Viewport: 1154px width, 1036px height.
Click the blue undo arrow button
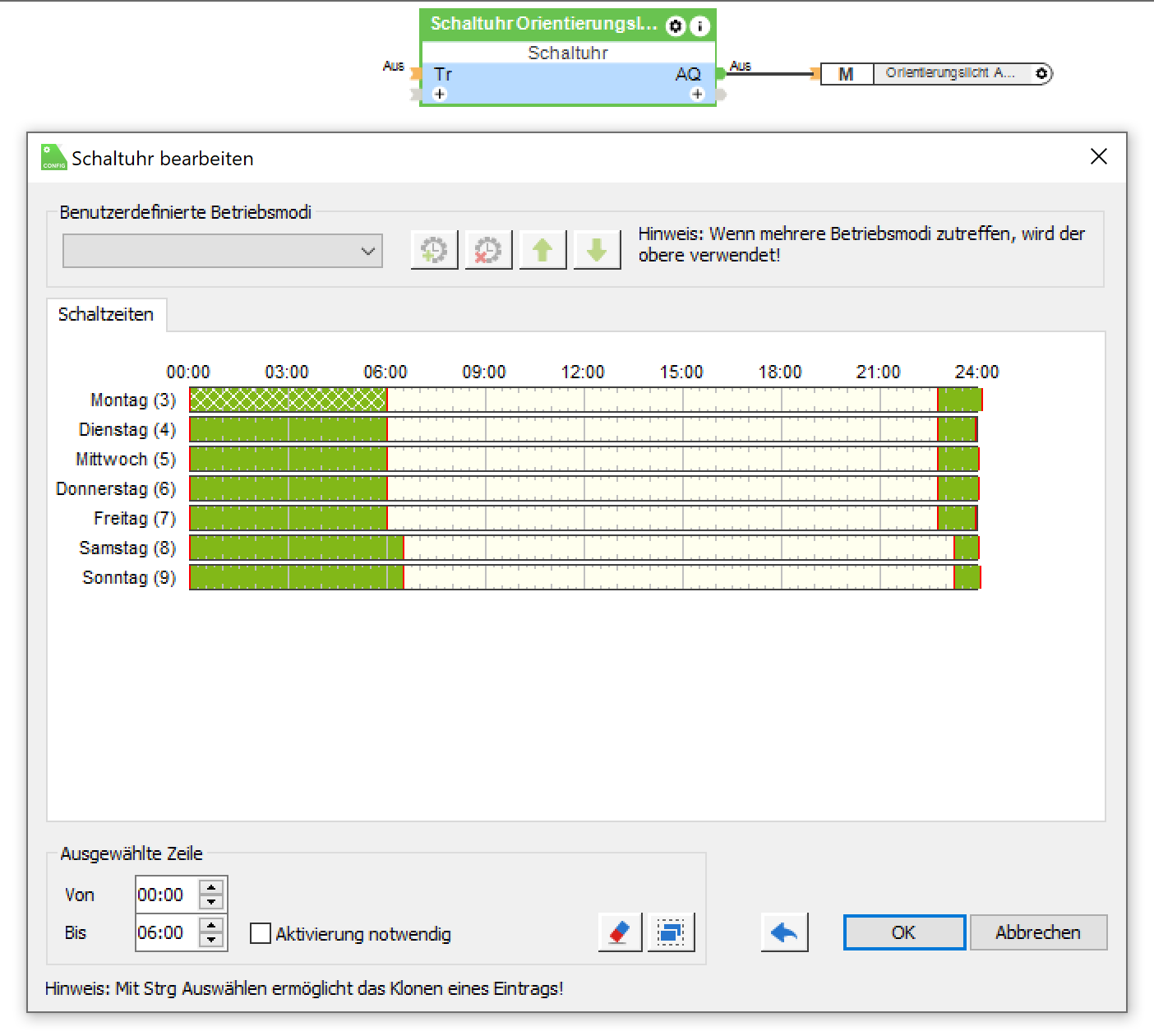784,932
